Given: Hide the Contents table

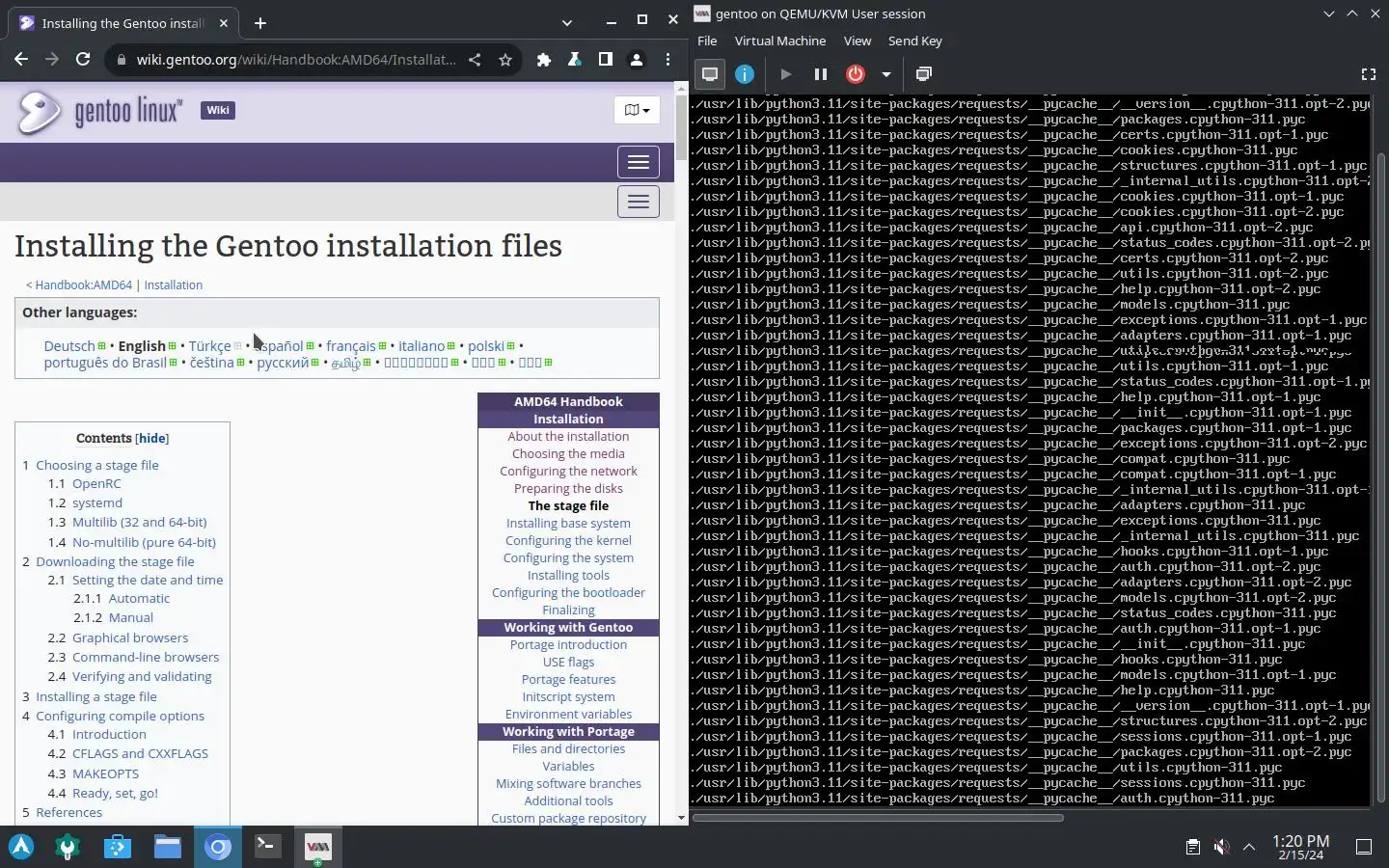Looking at the screenshot, I should 152,438.
